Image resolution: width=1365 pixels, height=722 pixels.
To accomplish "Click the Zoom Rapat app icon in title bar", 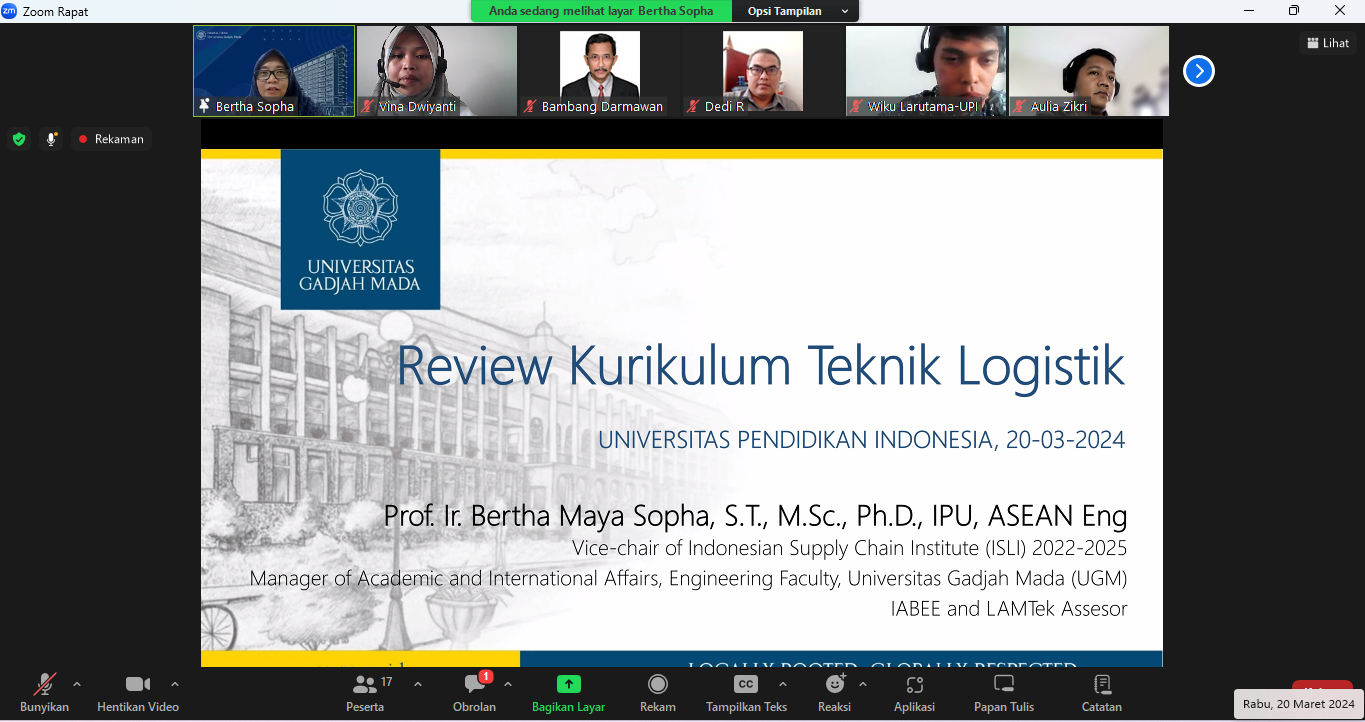I will 10,11.
